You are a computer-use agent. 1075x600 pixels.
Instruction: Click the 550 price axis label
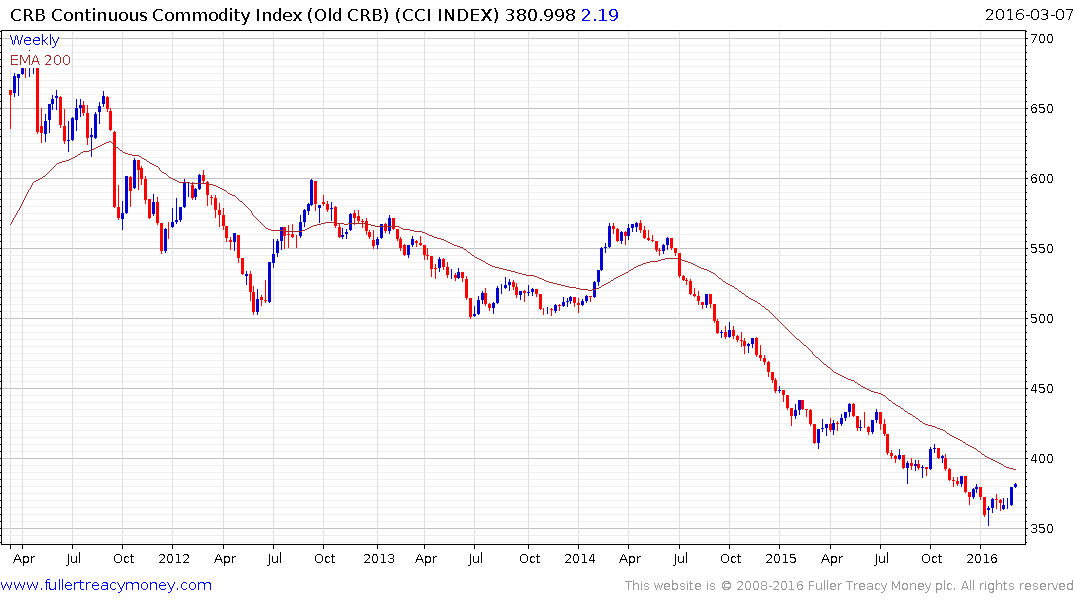coord(1042,249)
